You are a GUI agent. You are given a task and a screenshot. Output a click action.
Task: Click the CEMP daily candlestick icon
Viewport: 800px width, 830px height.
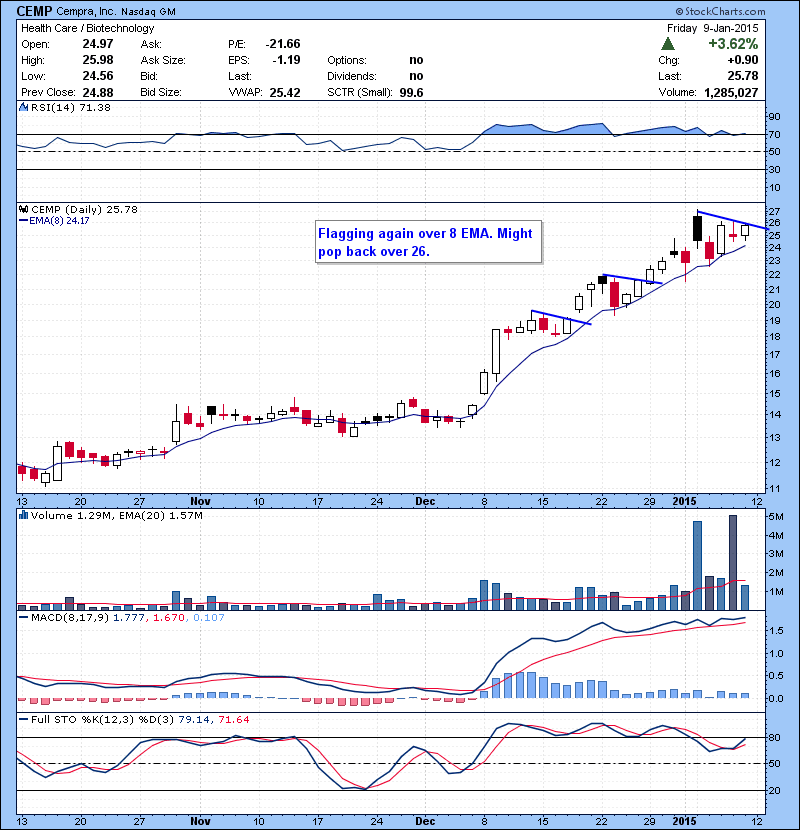pos(23,210)
